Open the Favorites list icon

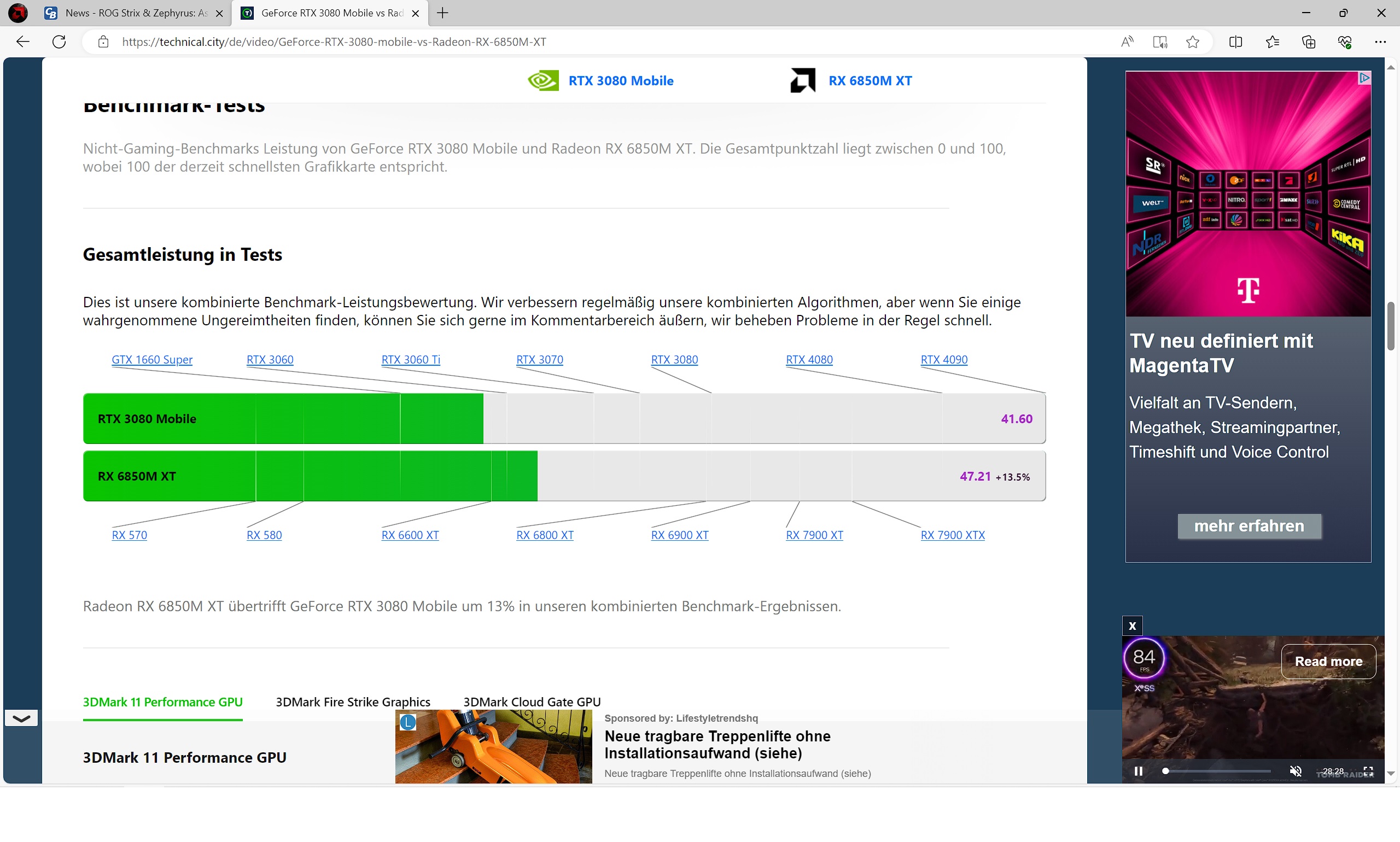click(1271, 42)
